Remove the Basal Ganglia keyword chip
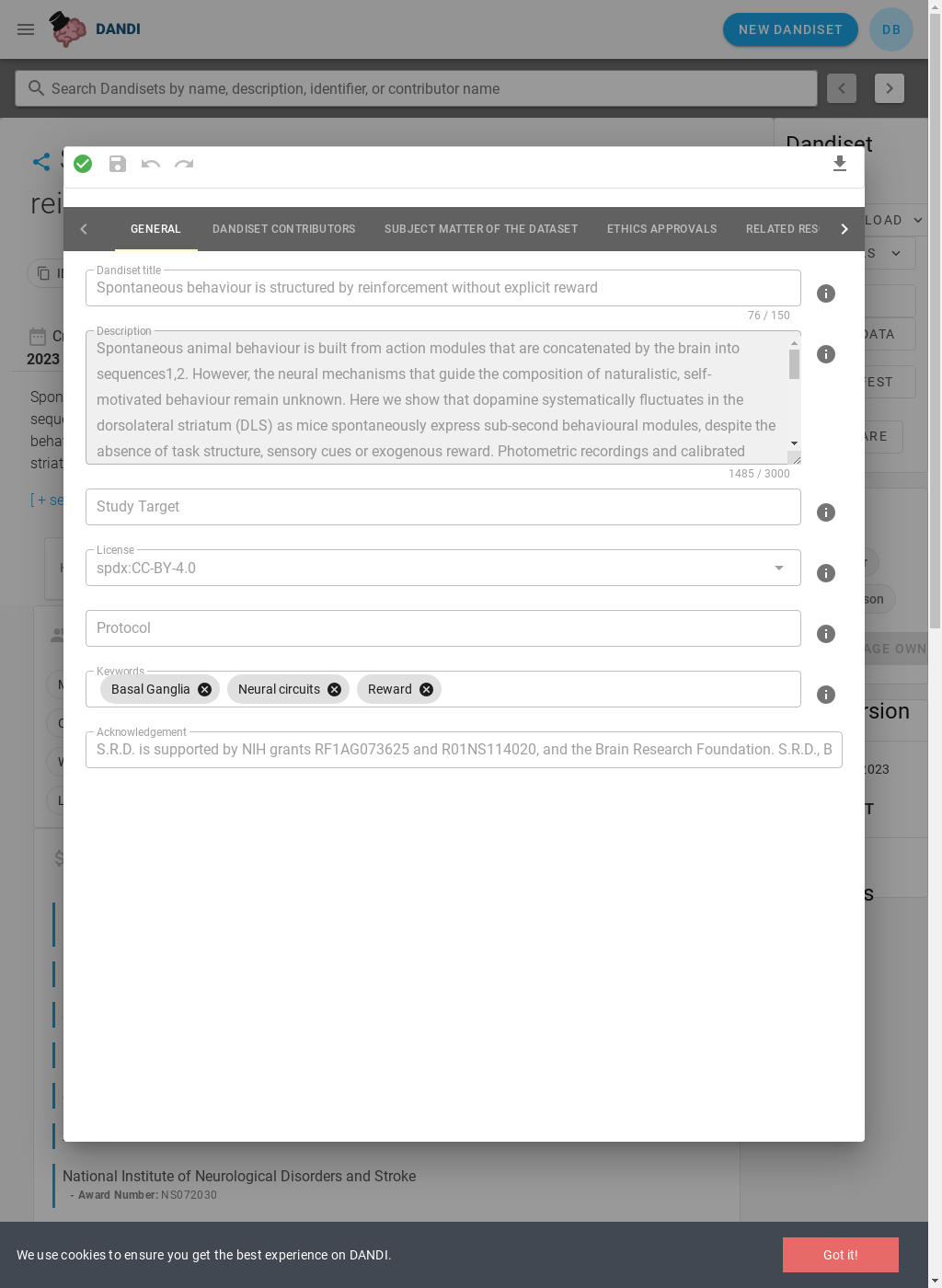 [205, 689]
